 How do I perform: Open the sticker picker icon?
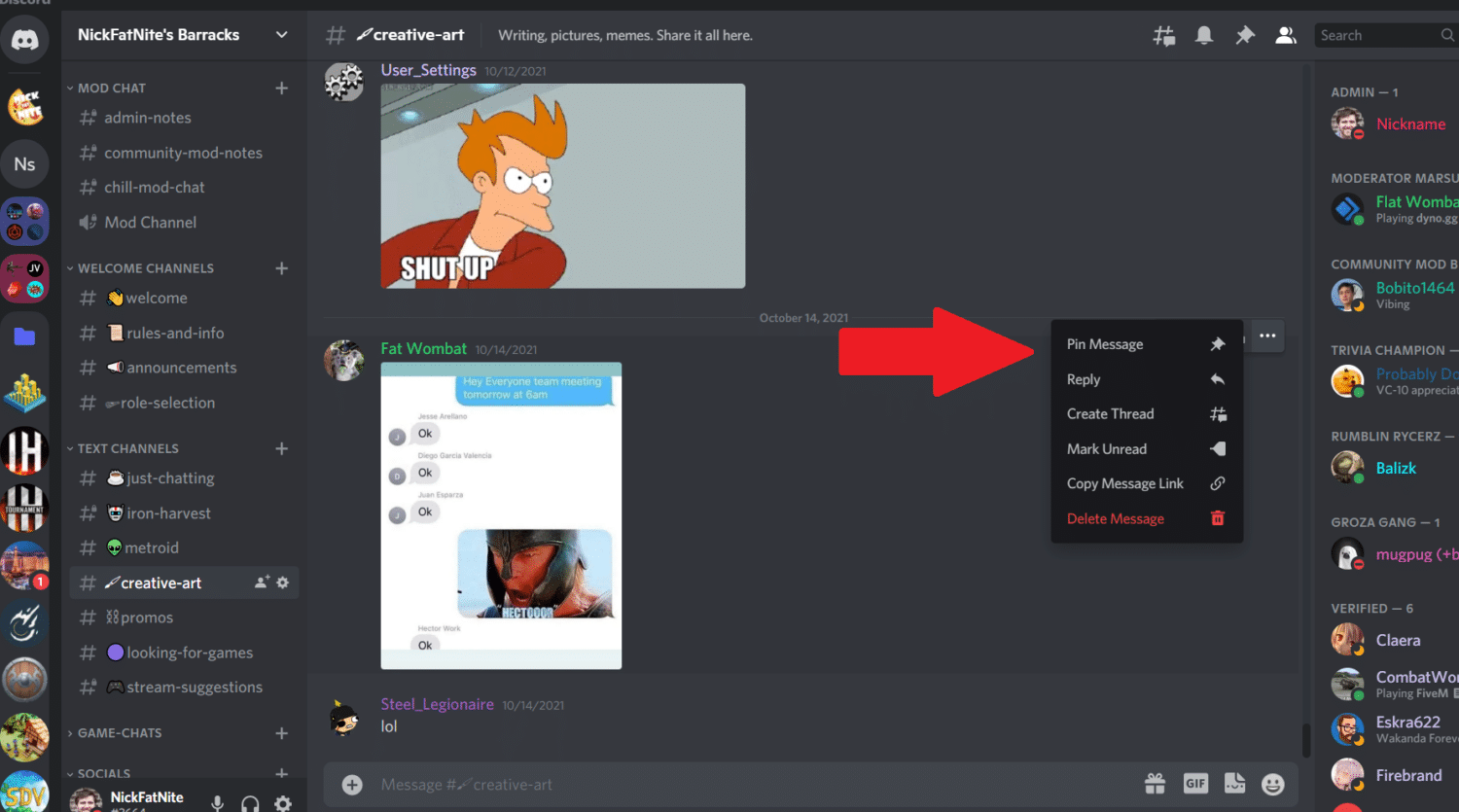point(1234,784)
